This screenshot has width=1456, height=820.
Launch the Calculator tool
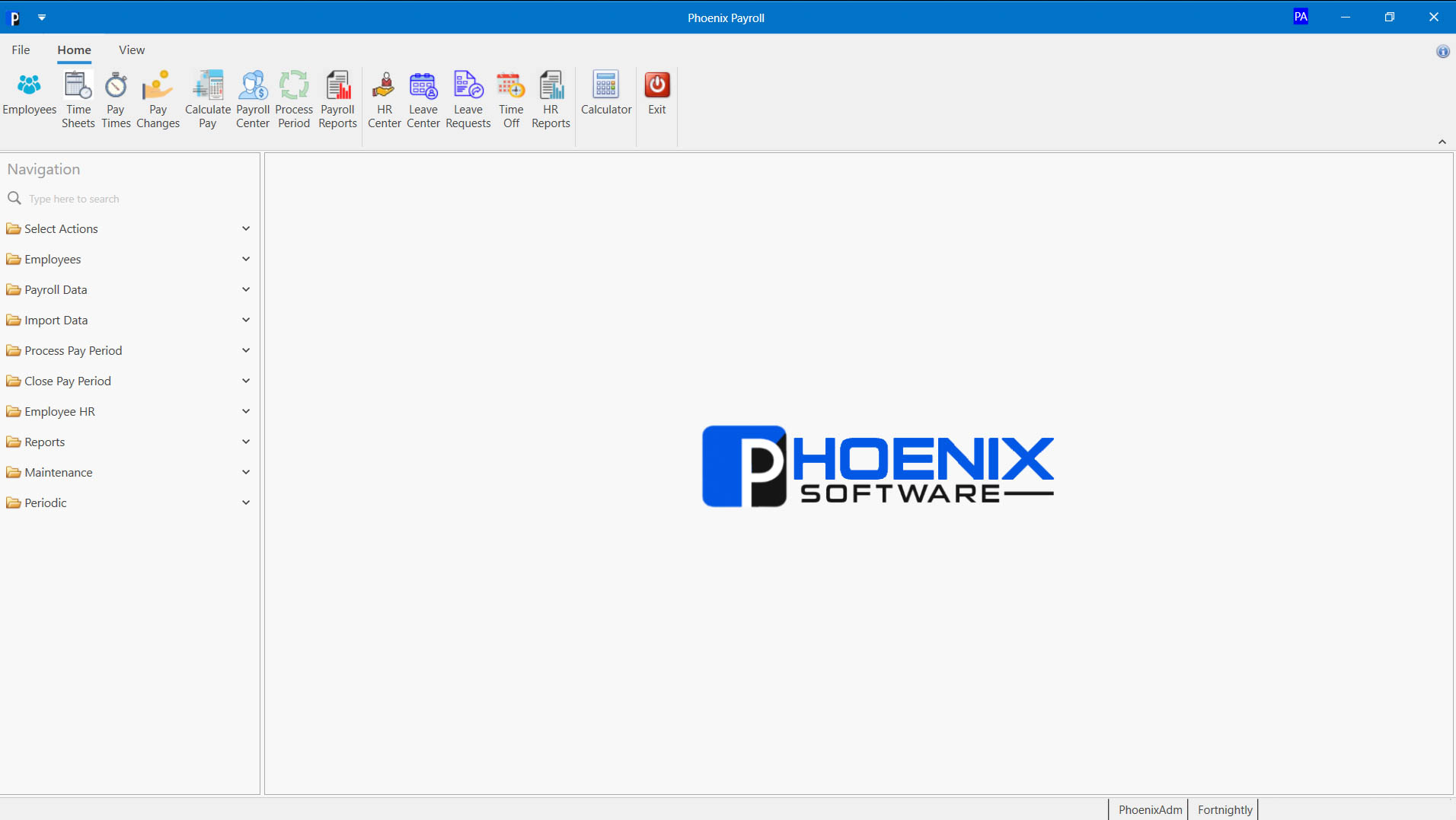point(606,94)
